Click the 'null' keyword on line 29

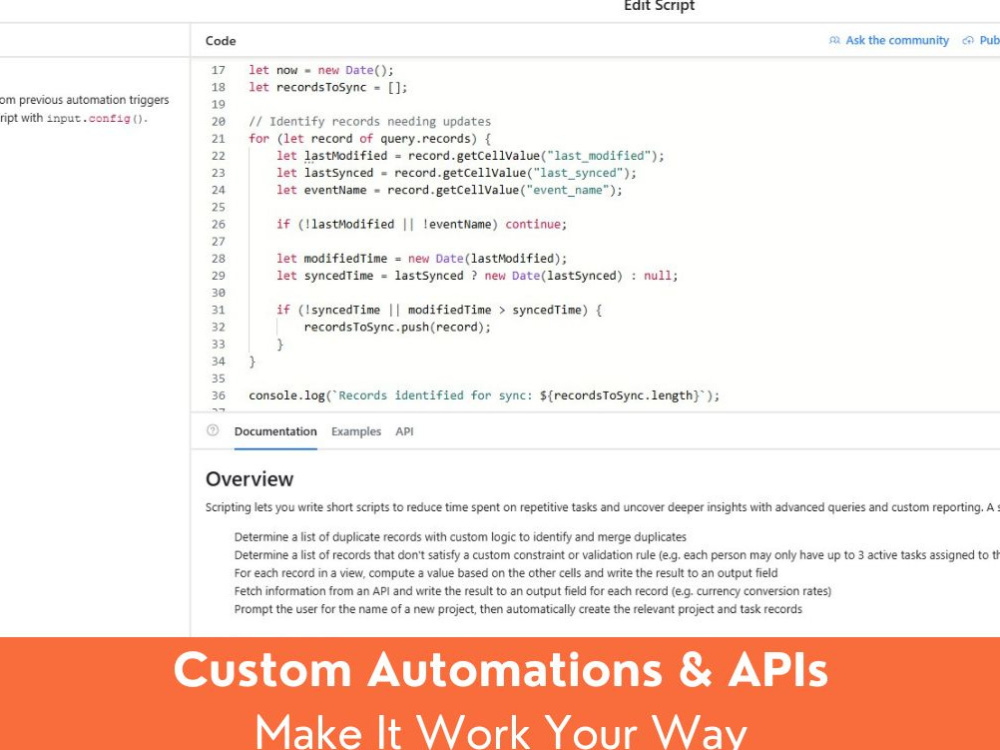(657, 276)
